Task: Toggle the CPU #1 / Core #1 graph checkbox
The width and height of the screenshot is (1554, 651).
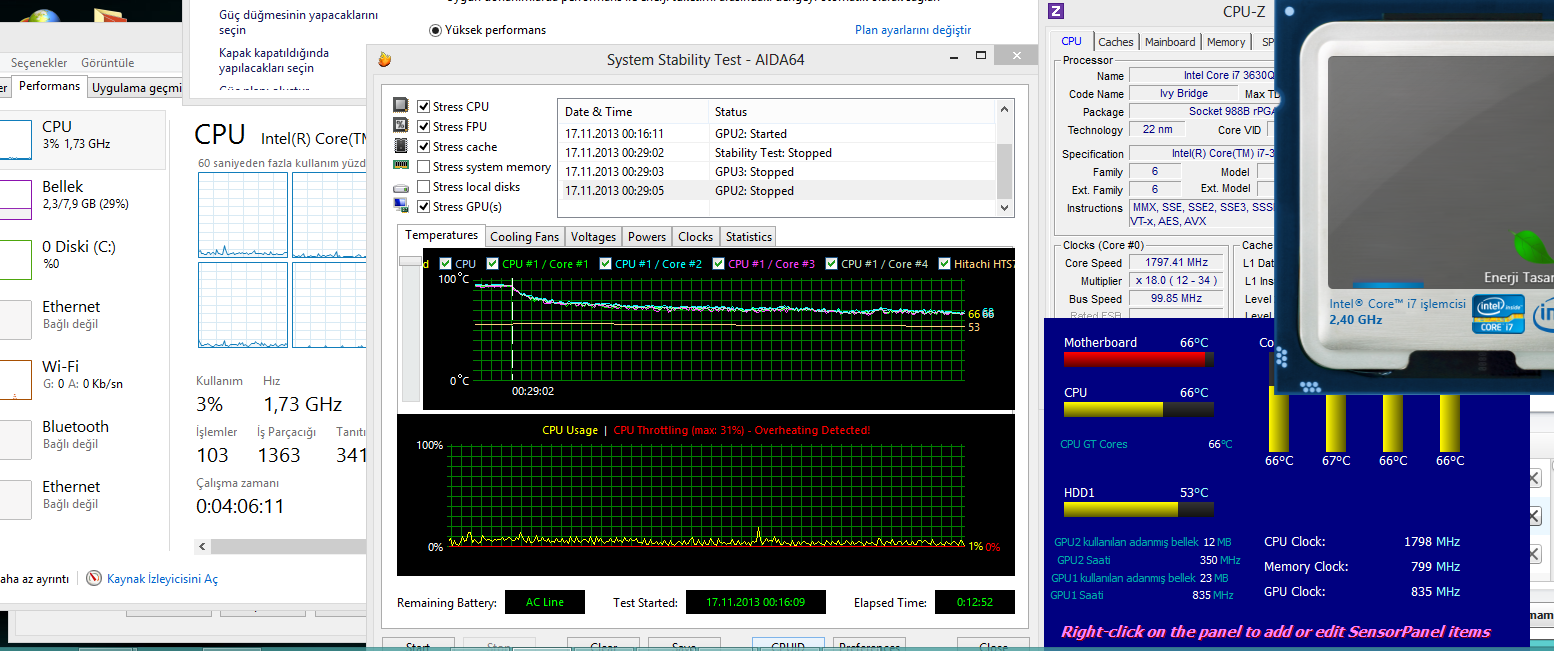Action: pyautogui.click(x=492, y=264)
